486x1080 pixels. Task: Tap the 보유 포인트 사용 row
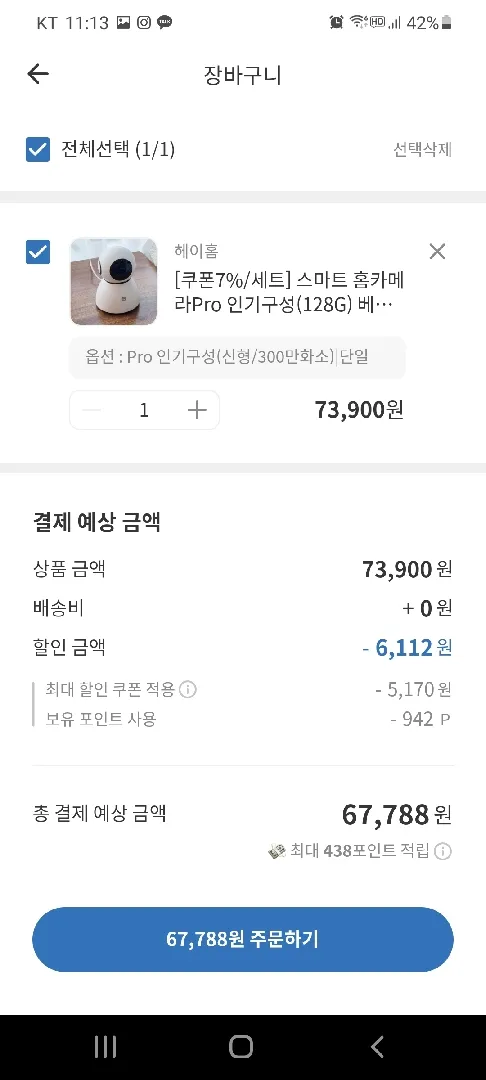click(x=242, y=720)
